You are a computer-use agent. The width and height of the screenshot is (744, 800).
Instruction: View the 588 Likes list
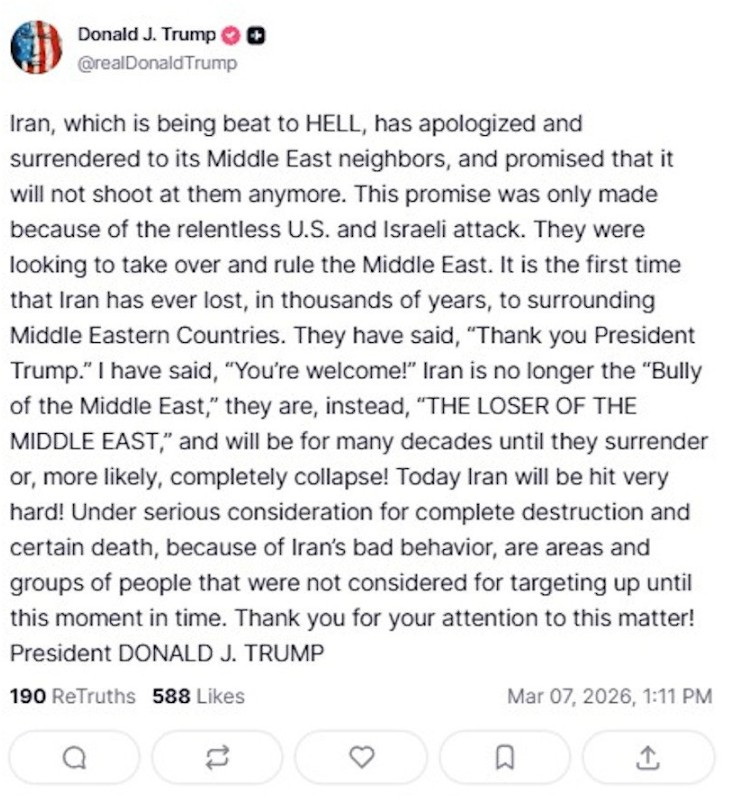198,696
